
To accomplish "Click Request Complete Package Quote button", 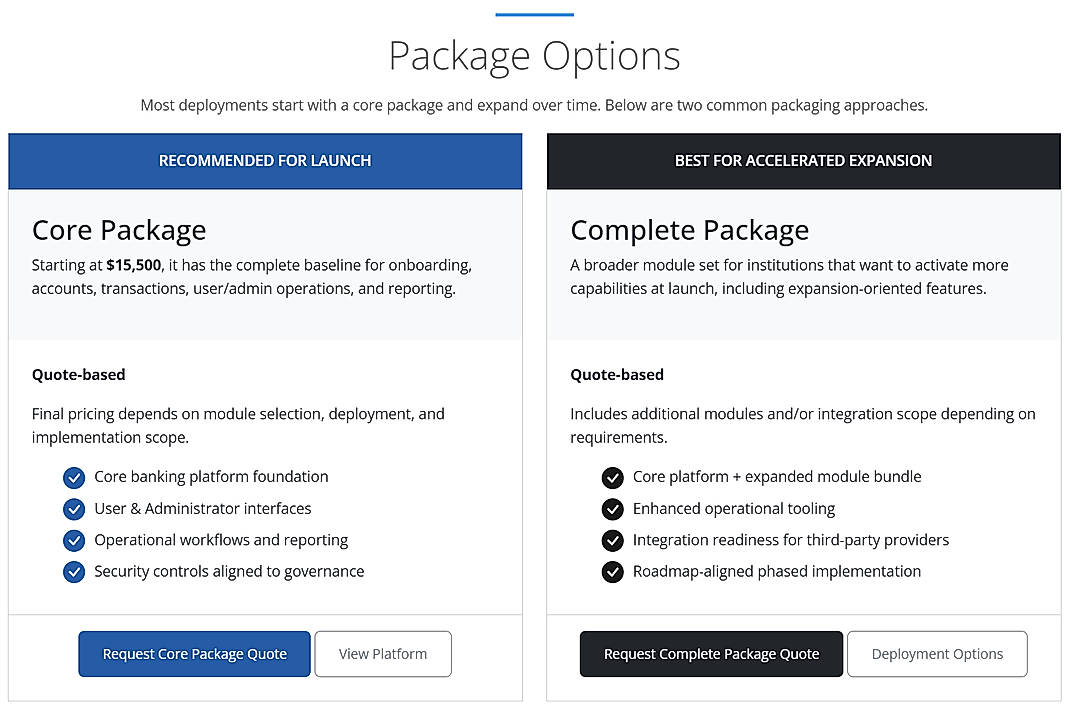I will point(711,654).
